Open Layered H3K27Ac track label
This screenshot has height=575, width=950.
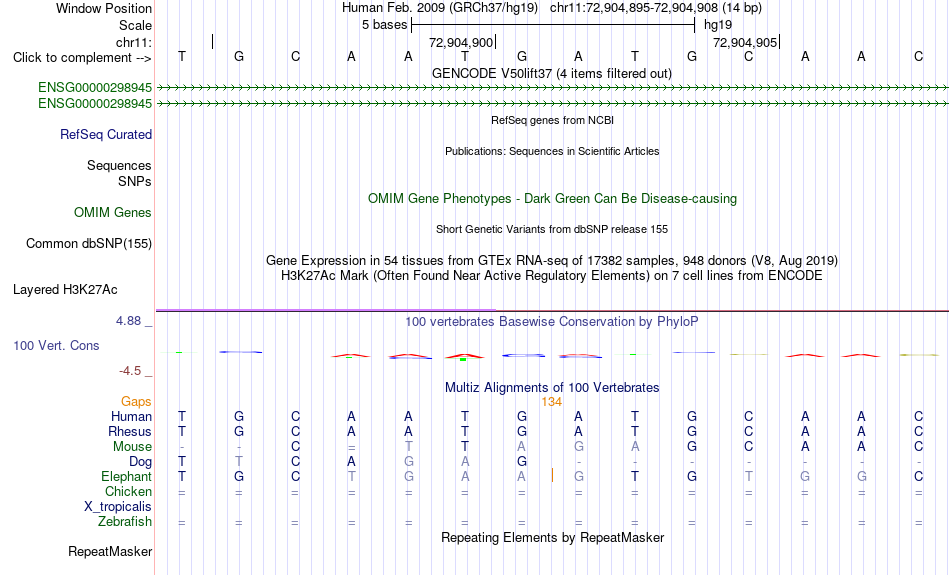(x=65, y=290)
